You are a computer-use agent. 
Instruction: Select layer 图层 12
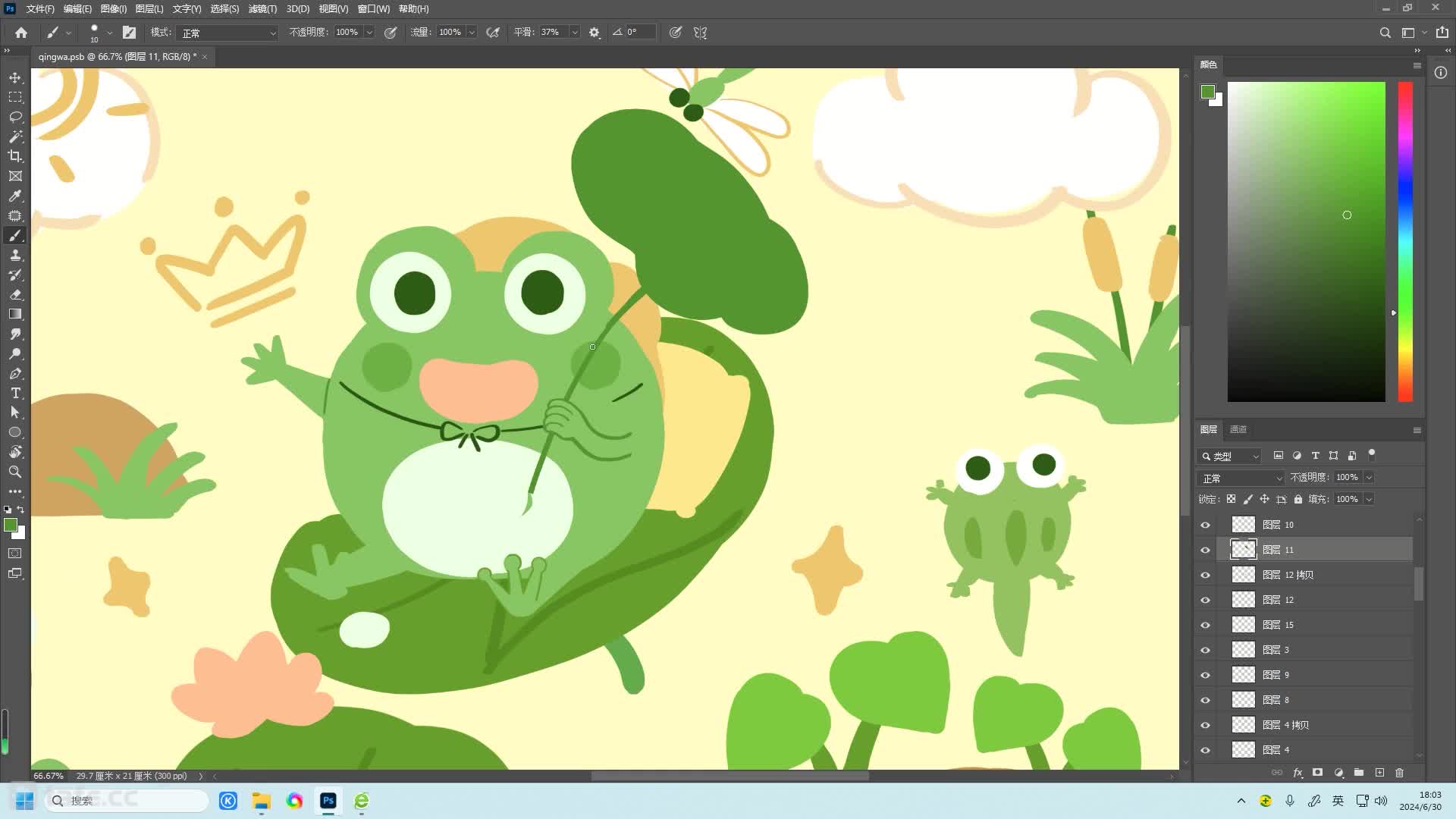coord(1315,600)
